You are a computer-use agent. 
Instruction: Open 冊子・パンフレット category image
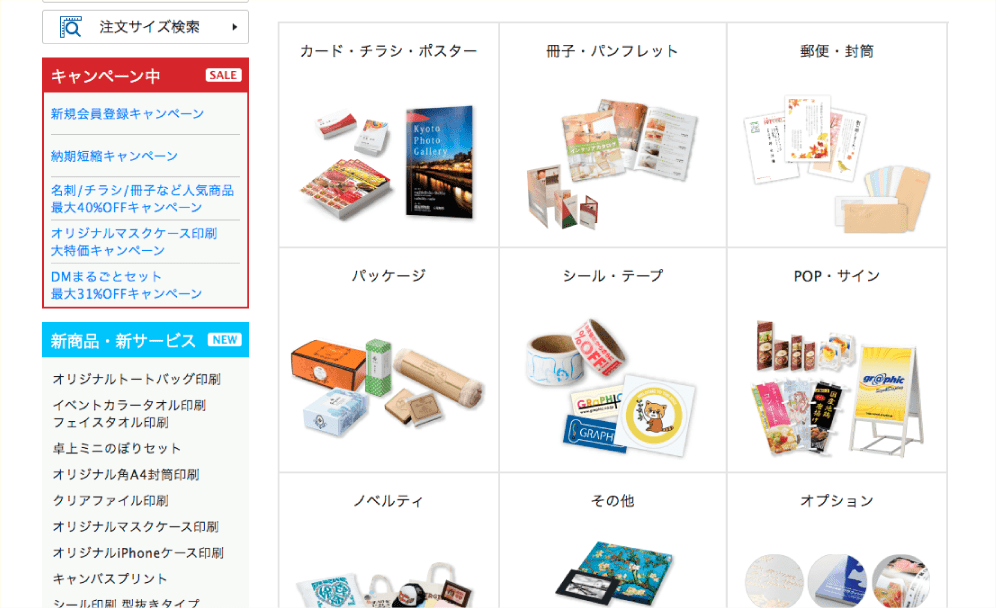click(x=612, y=163)
